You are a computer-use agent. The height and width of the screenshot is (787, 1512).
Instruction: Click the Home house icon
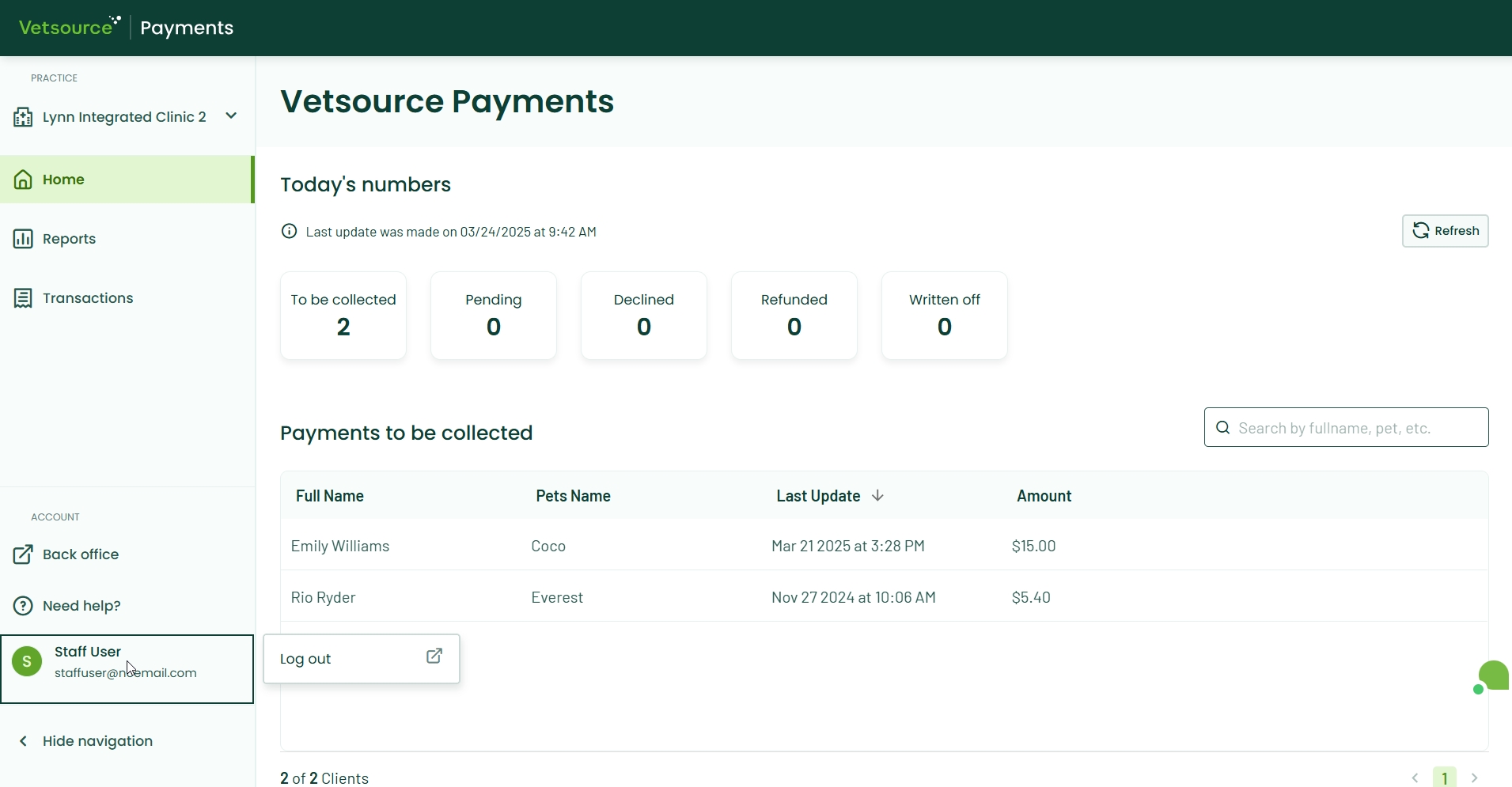tap(23, 180)
